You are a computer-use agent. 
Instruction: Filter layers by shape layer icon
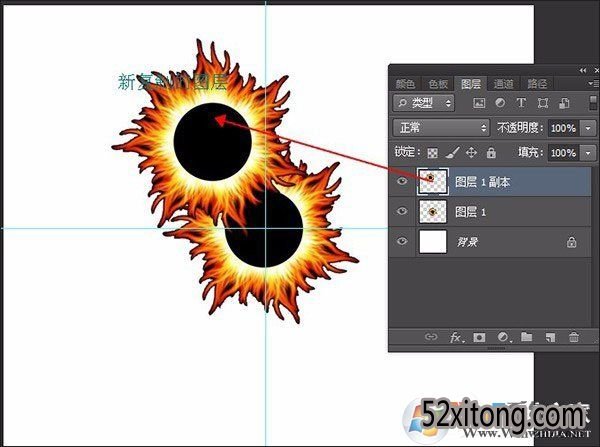click(543, 103)
